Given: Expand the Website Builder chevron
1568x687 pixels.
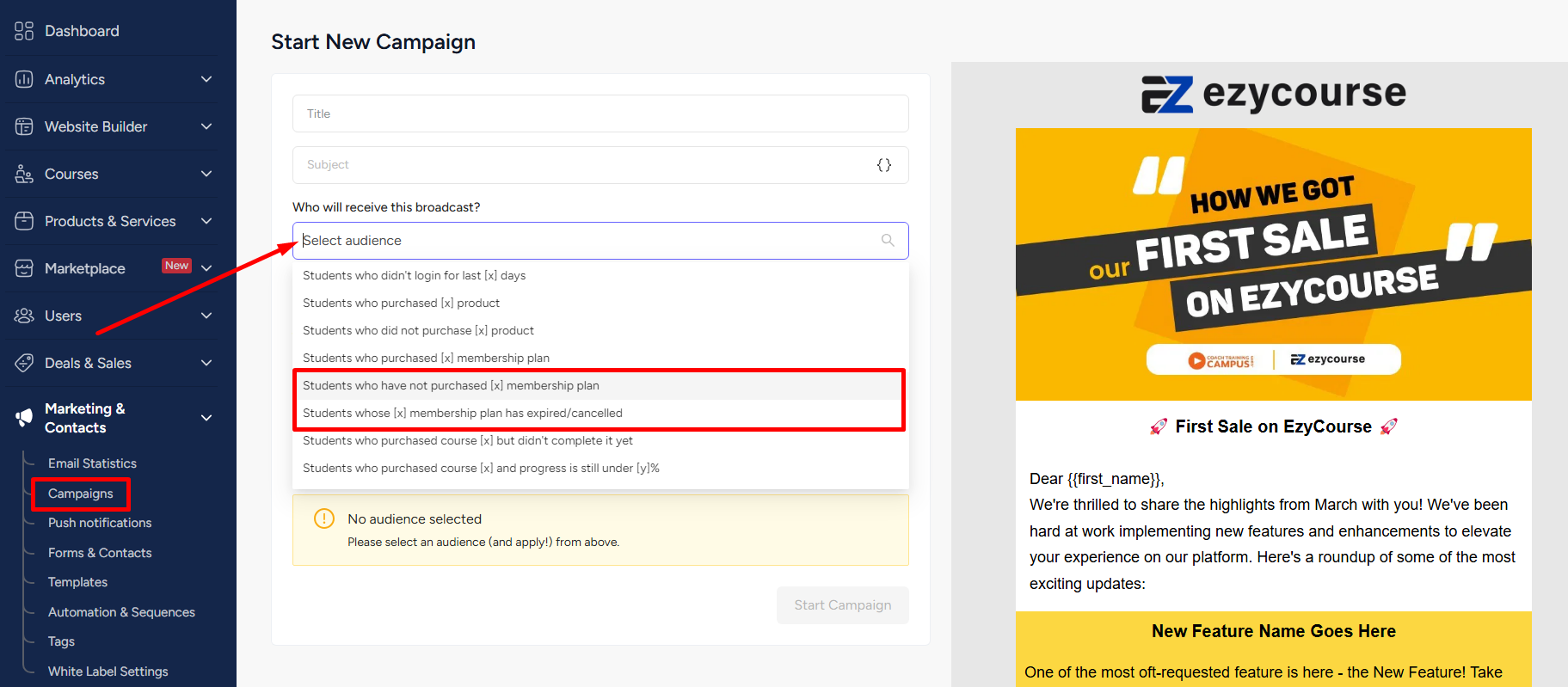Looking at the screenshot, I should (206, 126).
